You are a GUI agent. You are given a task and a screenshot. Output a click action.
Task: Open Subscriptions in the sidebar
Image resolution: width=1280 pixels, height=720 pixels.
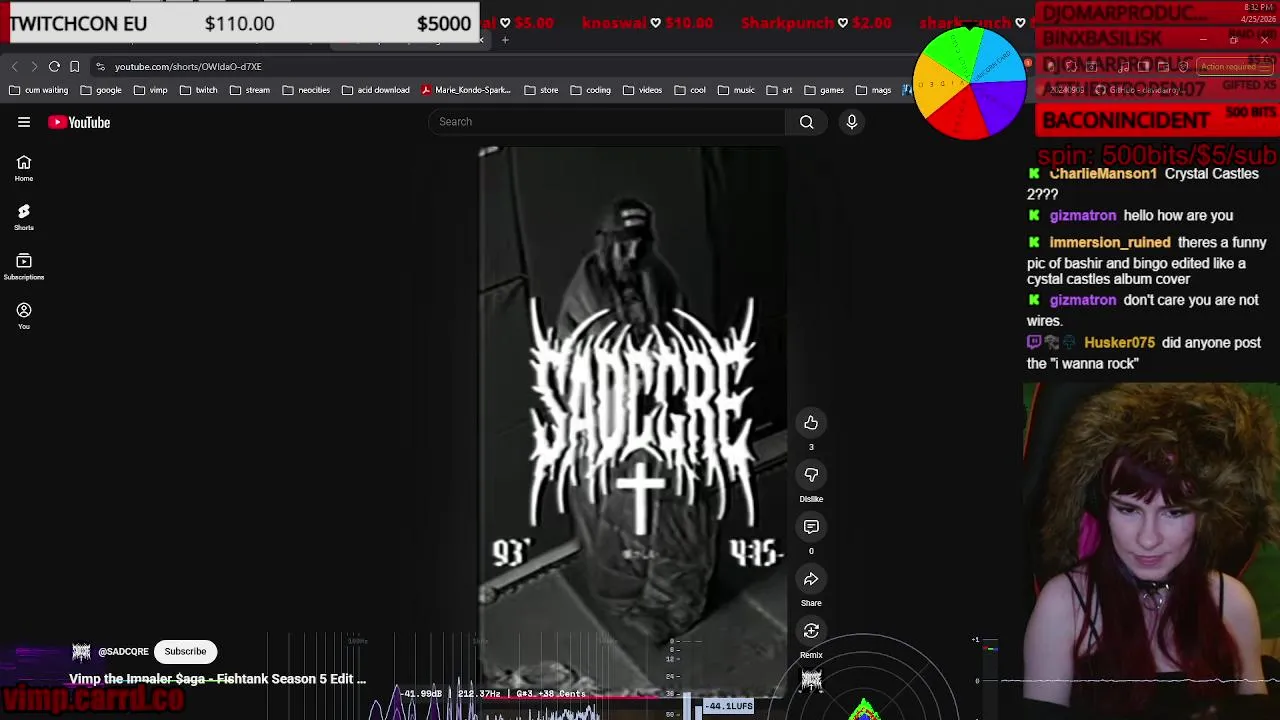pyautogui.click(x=24, y=266)
